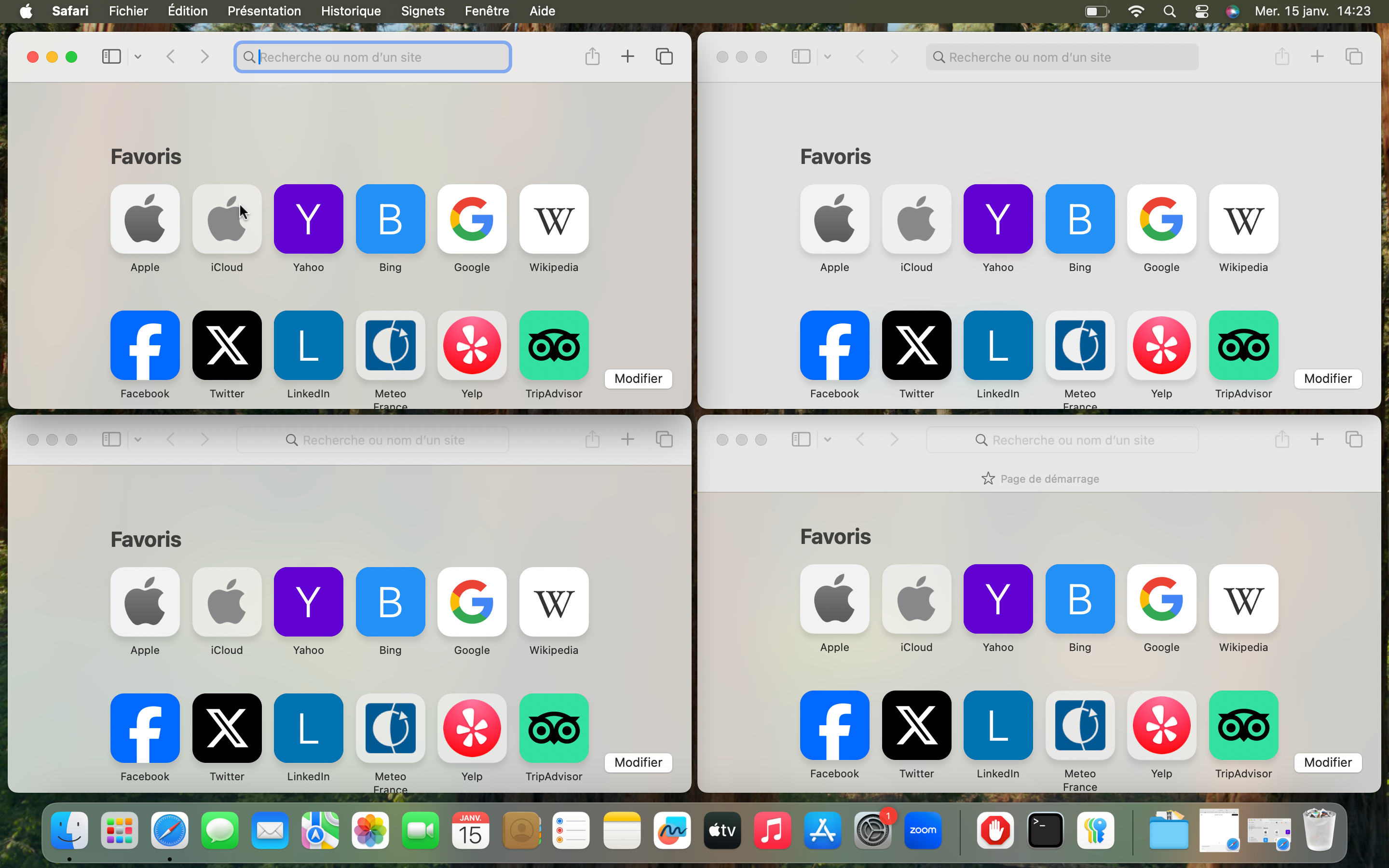Open the Signets menu
This screenshot has width=1389, height=868.
pos(422,11)
